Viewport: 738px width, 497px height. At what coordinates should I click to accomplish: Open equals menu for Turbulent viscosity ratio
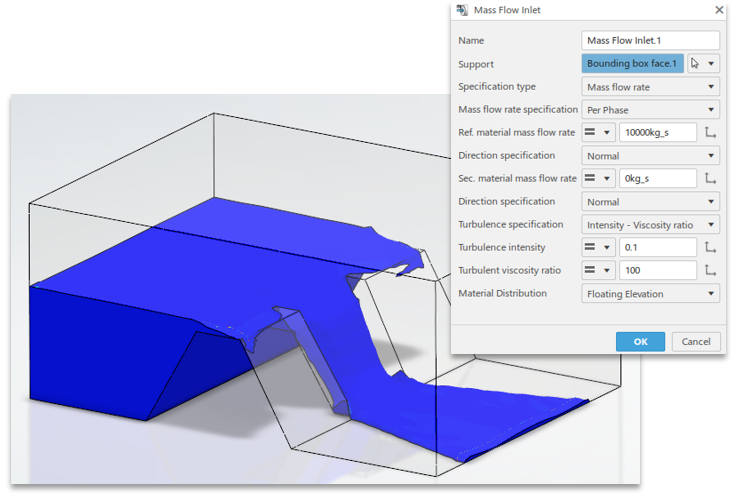598,270
